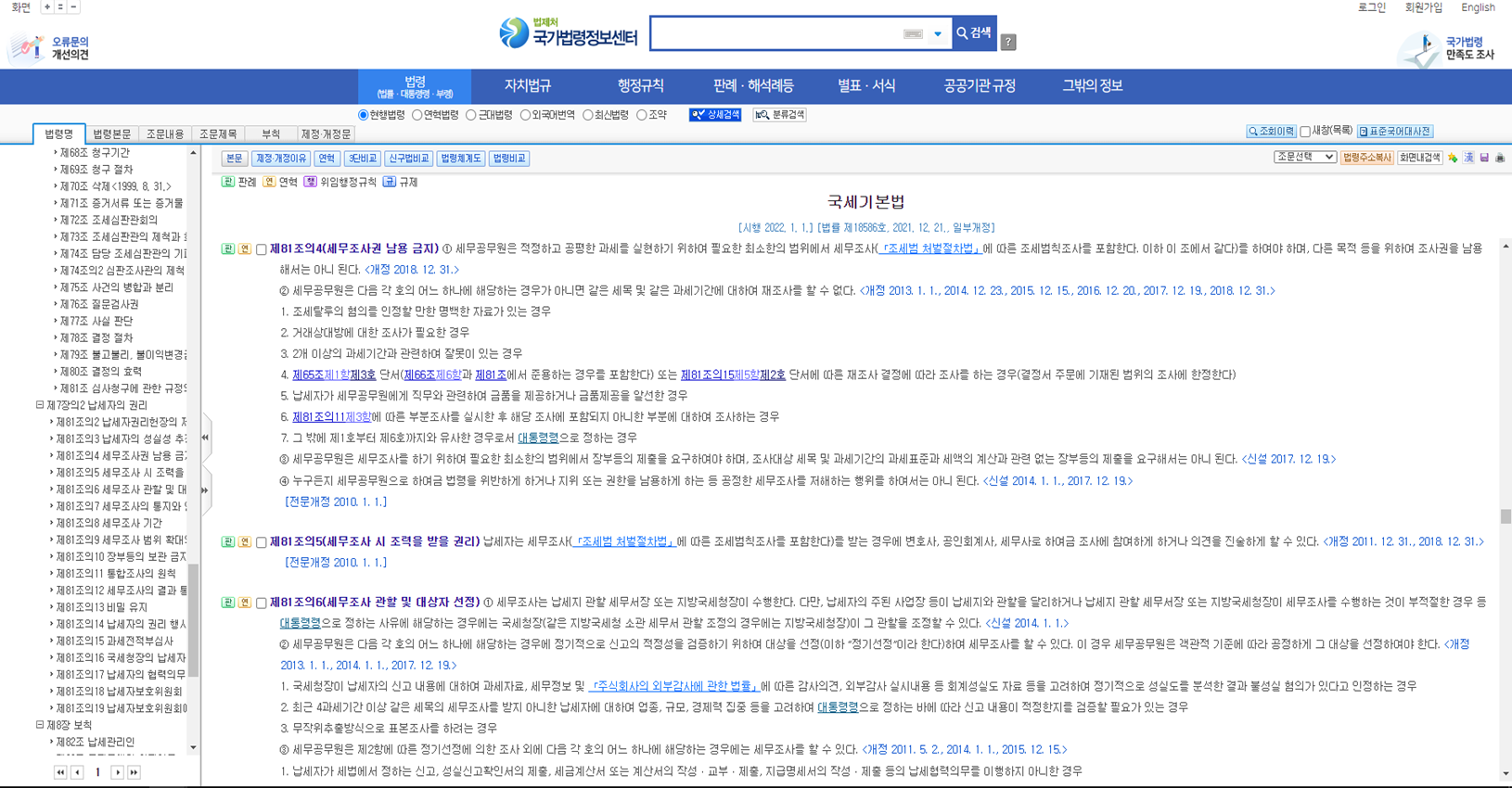Collapse the 제7장의2 납세자의 권리 tree node
The width and height of the screenshot is (1512, 788).
(x=40, y=405)
